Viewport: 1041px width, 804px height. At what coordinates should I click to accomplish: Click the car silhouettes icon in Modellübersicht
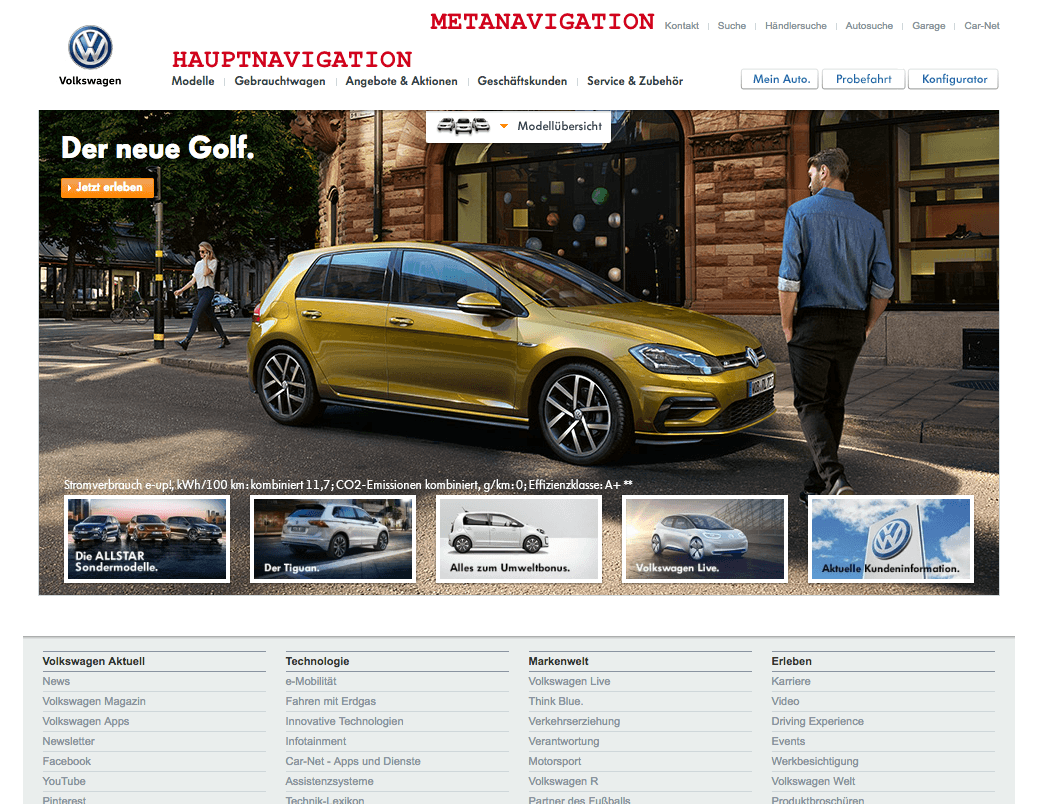click(x=464, y=126)
